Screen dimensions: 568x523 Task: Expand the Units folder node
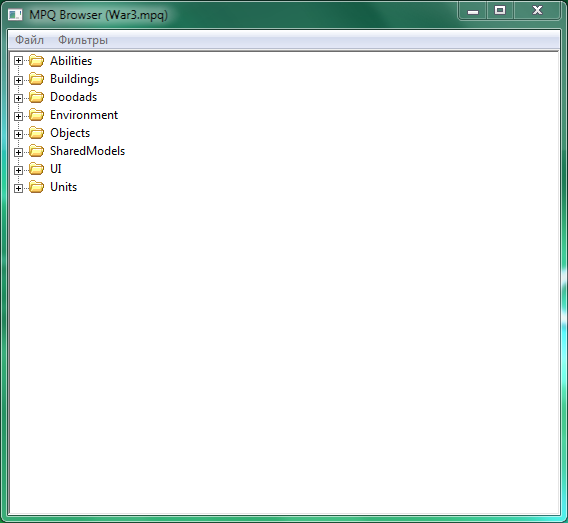click(18, 188)
